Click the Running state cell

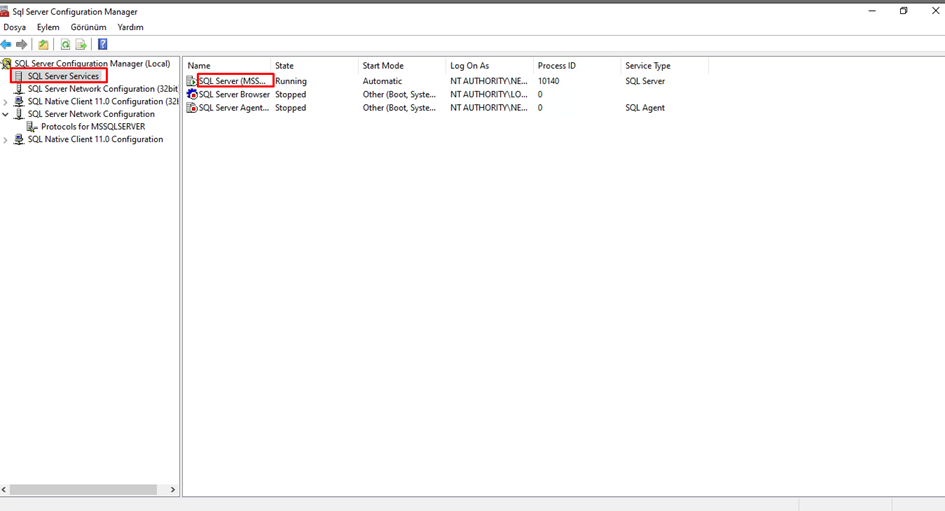(290, 81)
